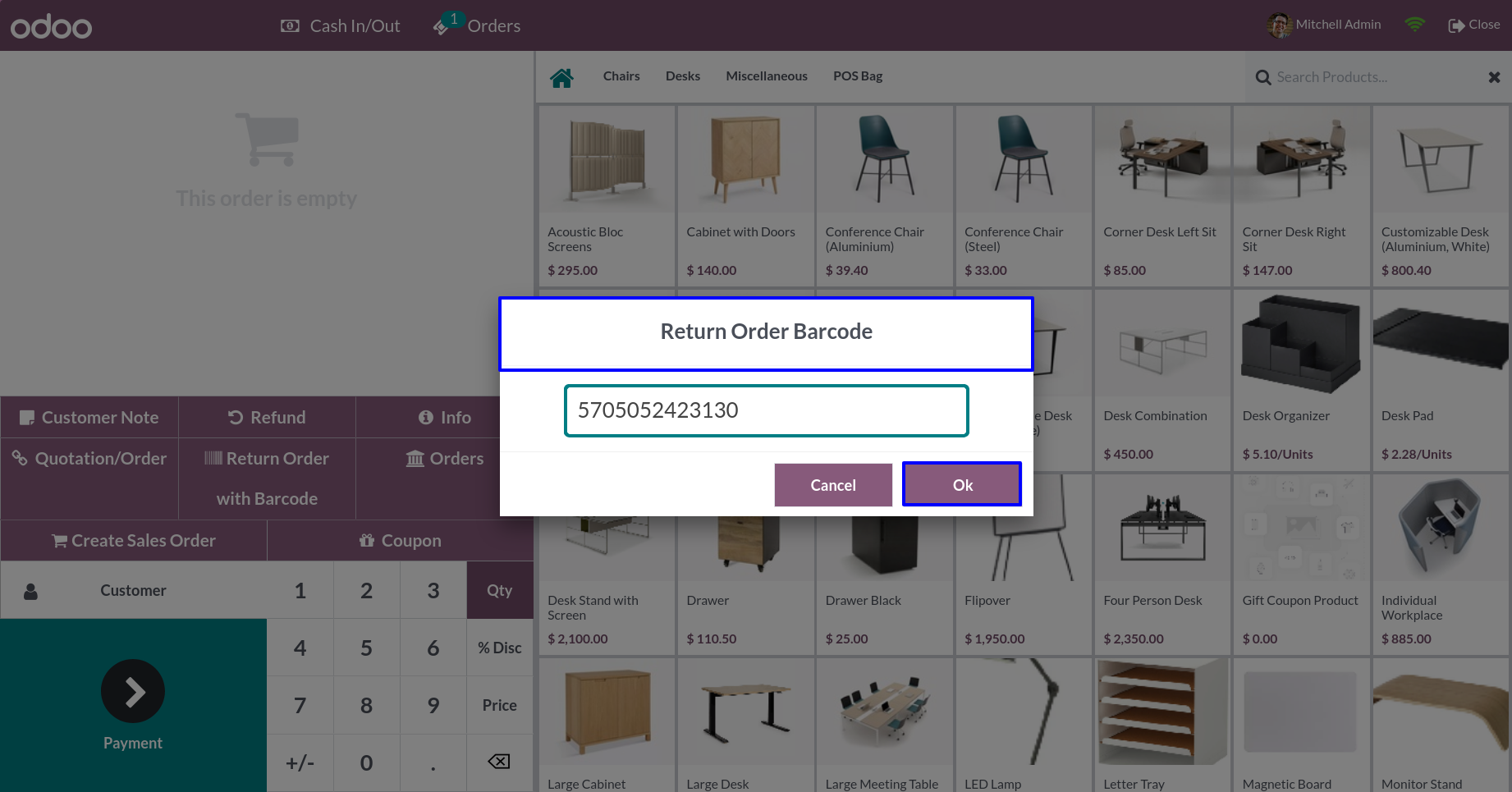Open the Mitchell Admin user menu
This screenshot has width=1512, height=792.
tap(1324, 25)
